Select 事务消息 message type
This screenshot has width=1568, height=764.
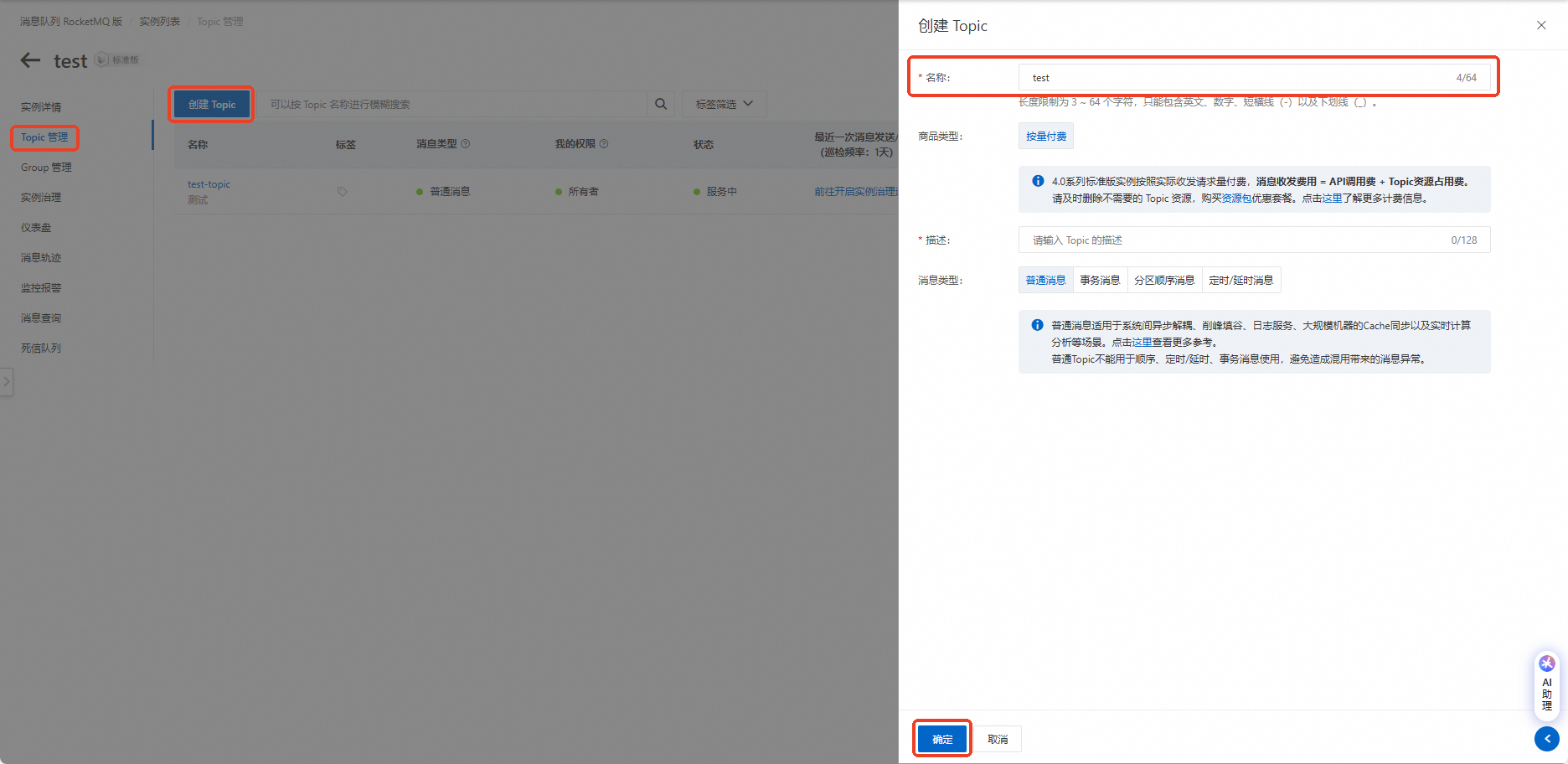[1100, 280]
